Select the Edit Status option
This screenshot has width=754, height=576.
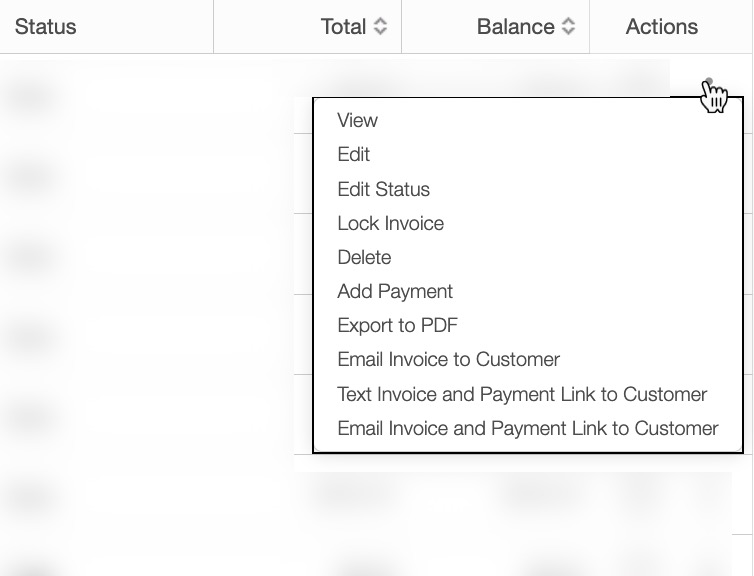[383, 189]
